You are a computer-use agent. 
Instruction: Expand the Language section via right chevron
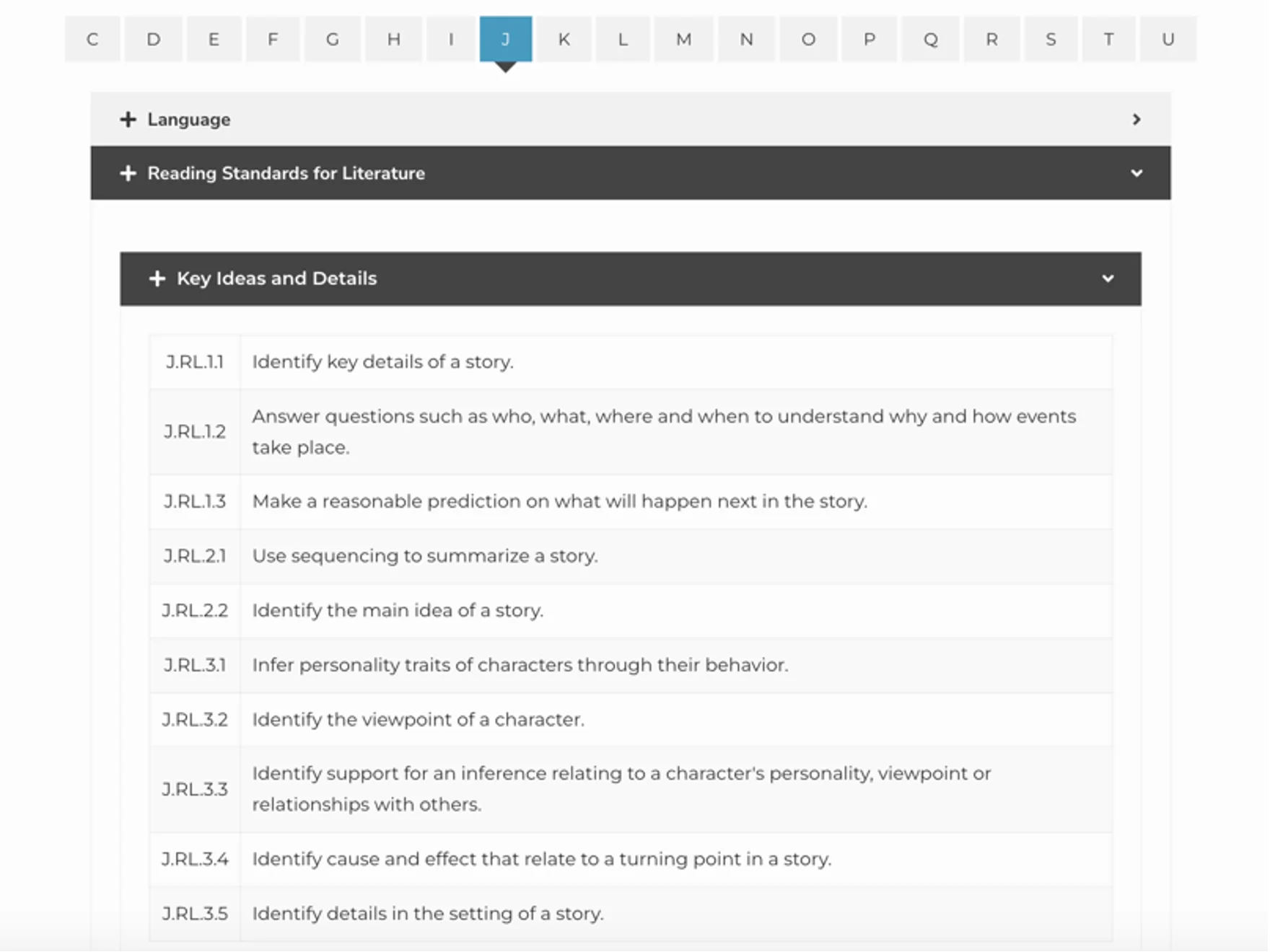[x=1137, y=119]
